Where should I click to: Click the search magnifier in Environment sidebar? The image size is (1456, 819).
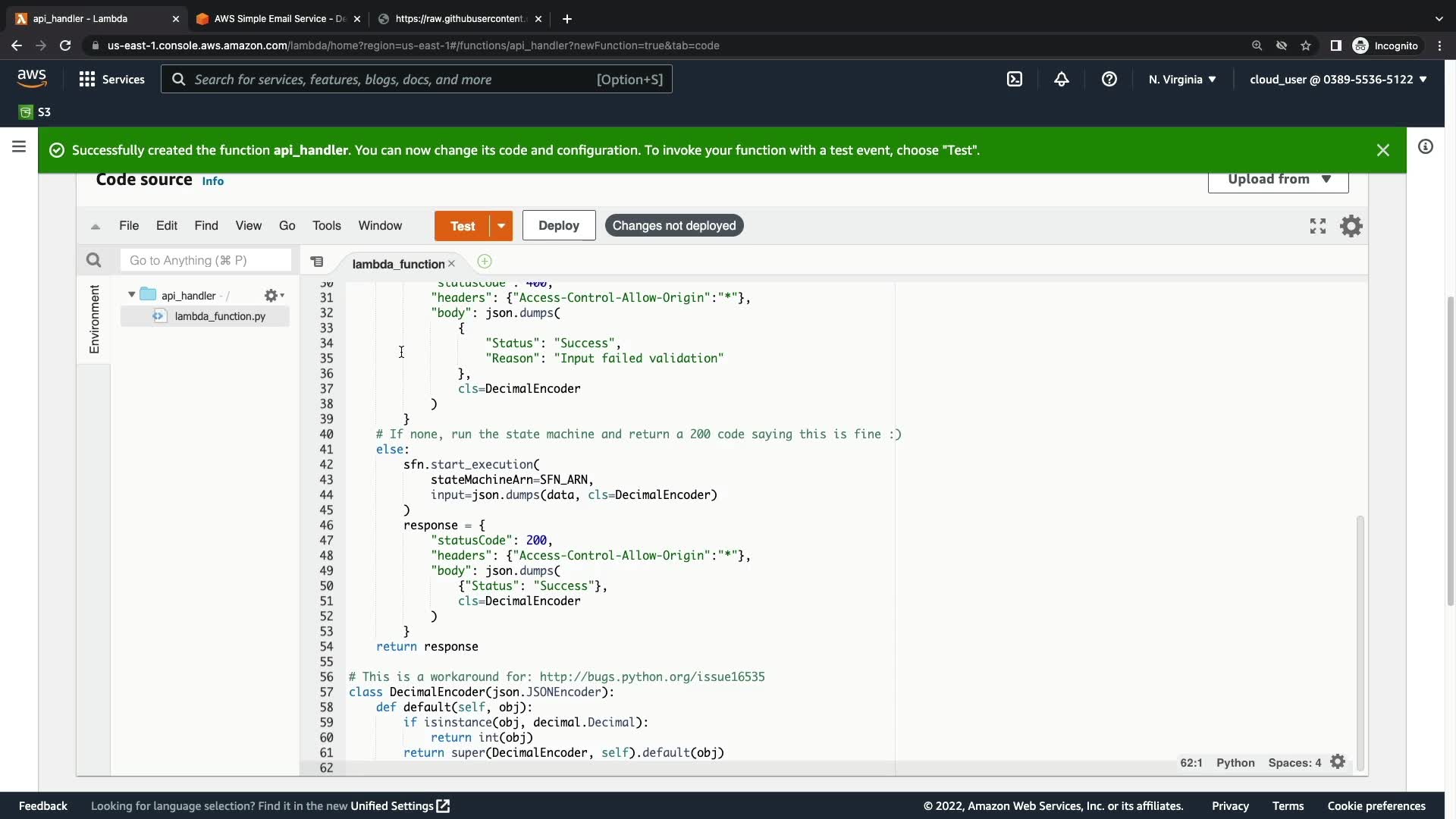pos(93,260)
